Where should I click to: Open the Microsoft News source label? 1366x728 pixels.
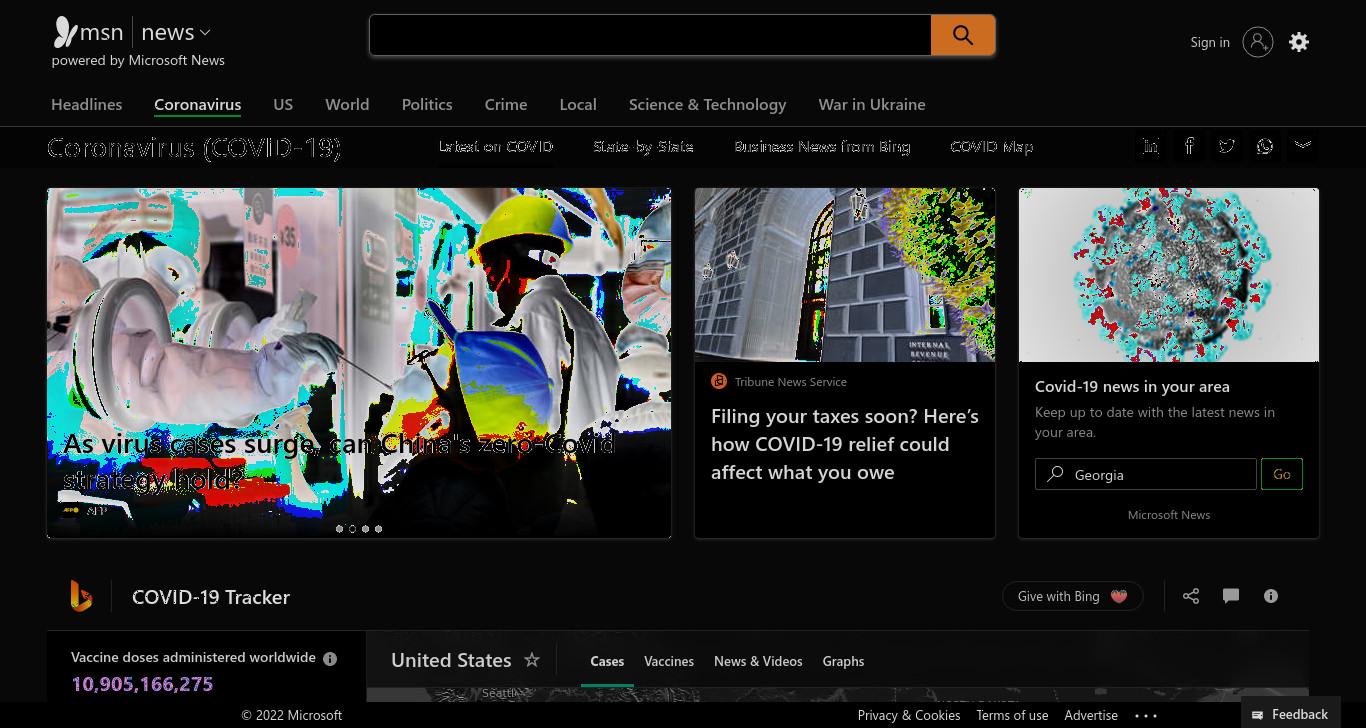tap(1169, 515)
